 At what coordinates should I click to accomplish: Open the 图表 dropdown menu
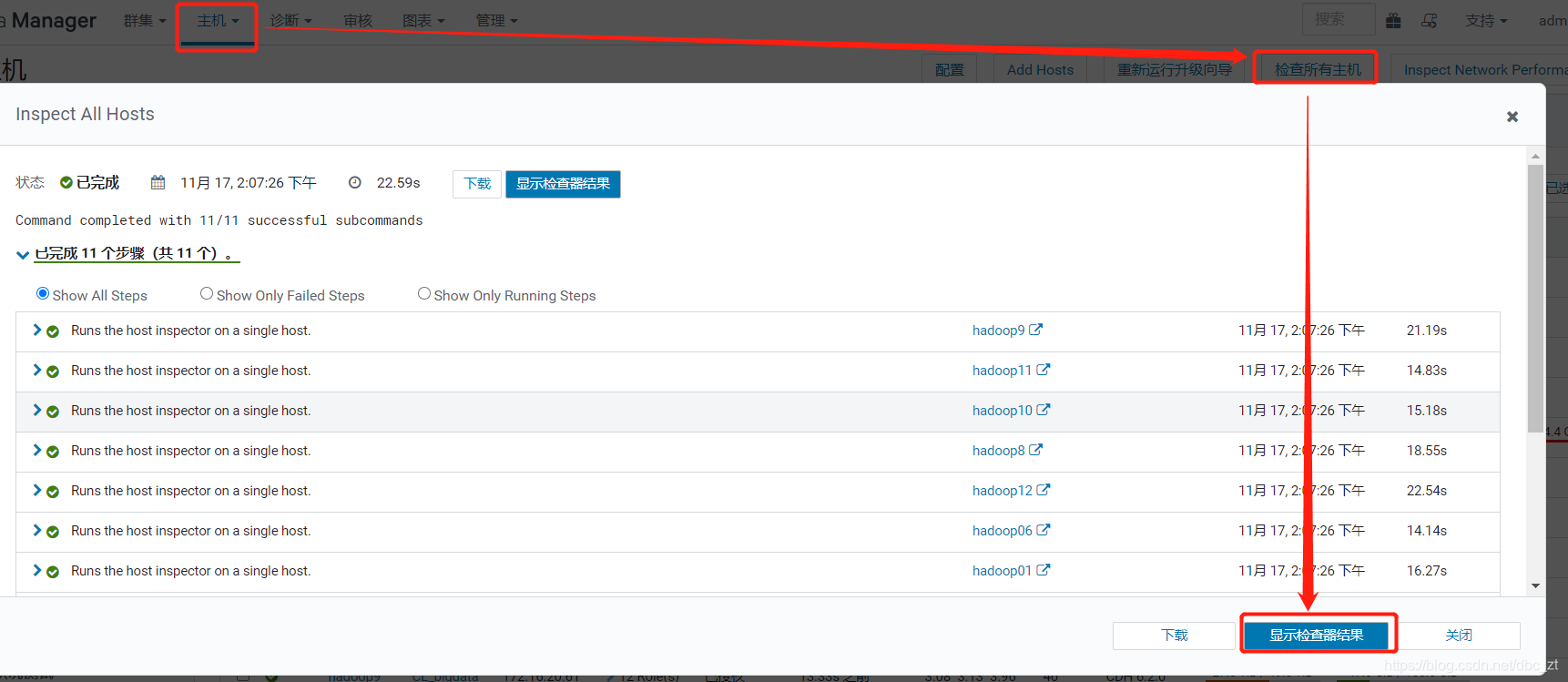(423, 20)
